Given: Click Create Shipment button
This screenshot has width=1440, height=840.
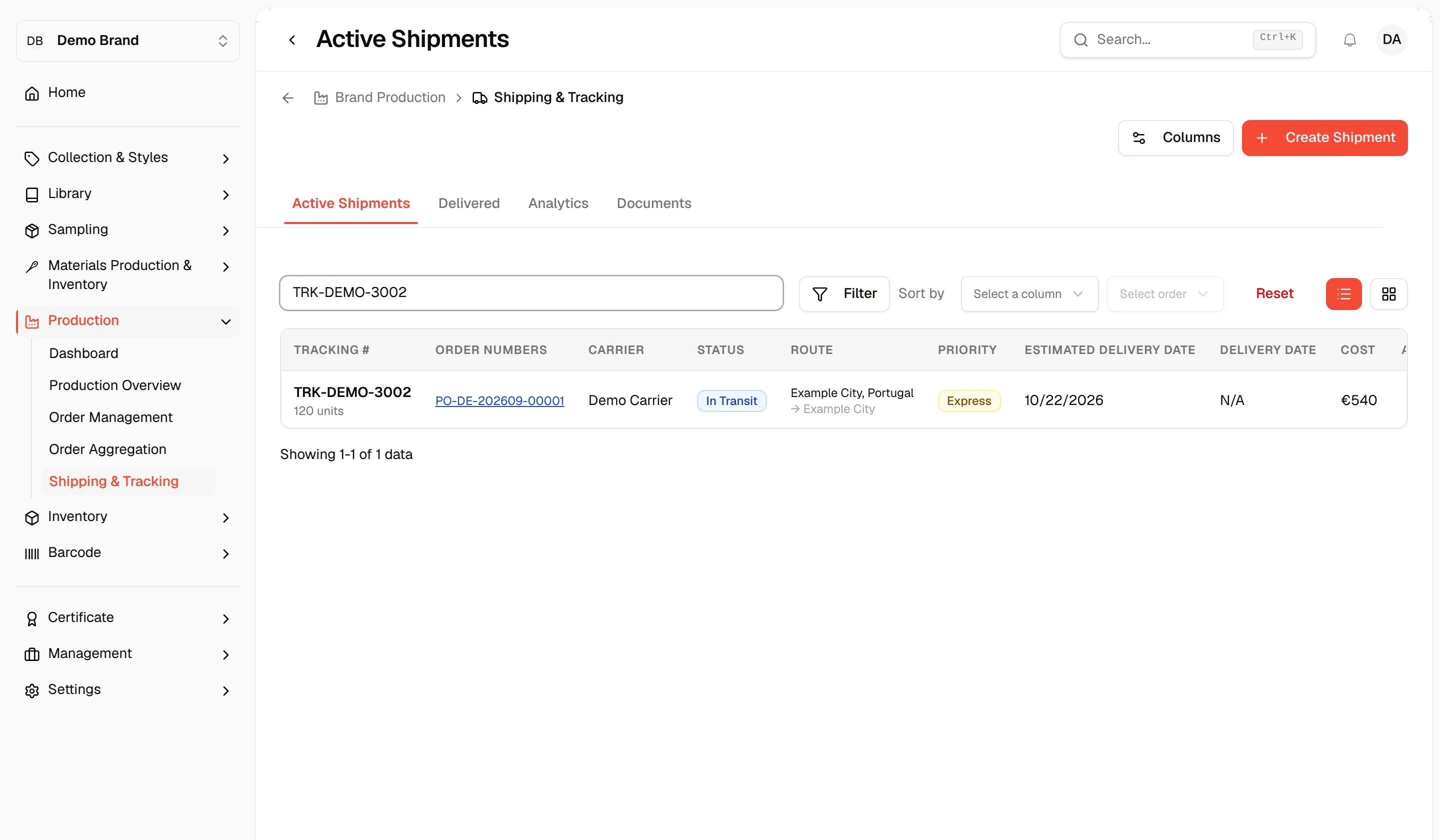Looking at the screenshot, I should coord(1324,137).
